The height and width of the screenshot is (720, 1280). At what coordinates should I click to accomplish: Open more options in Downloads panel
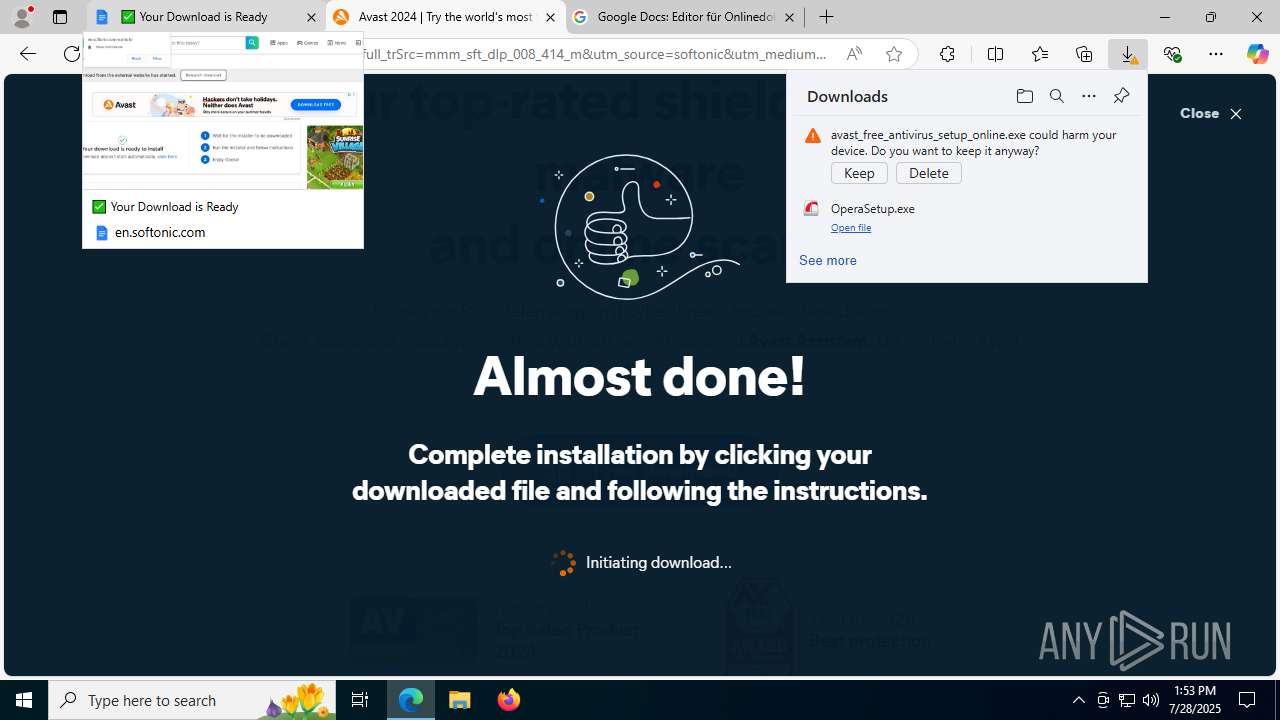coord(1088,96)
